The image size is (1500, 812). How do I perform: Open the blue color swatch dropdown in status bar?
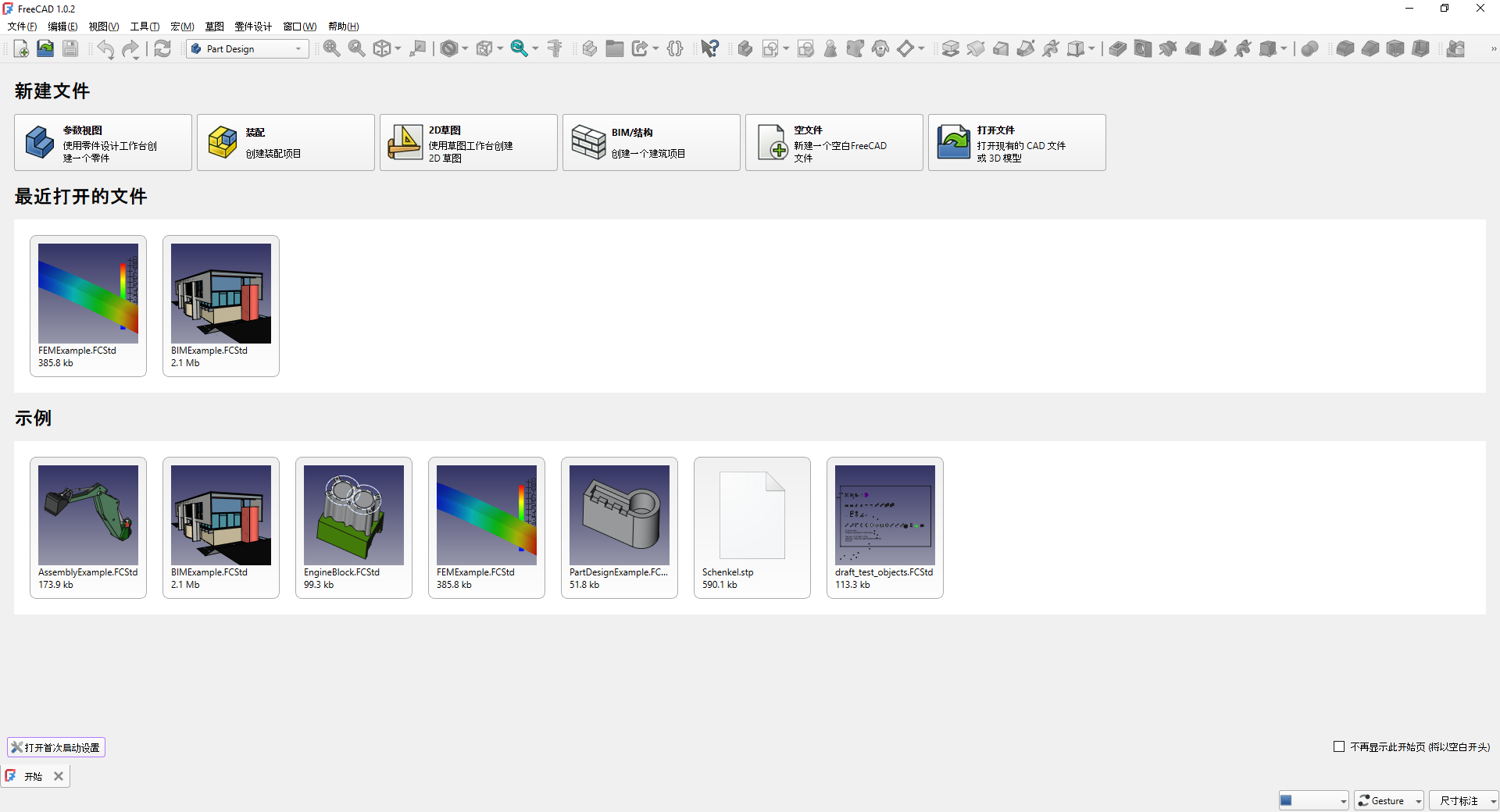1313,800
